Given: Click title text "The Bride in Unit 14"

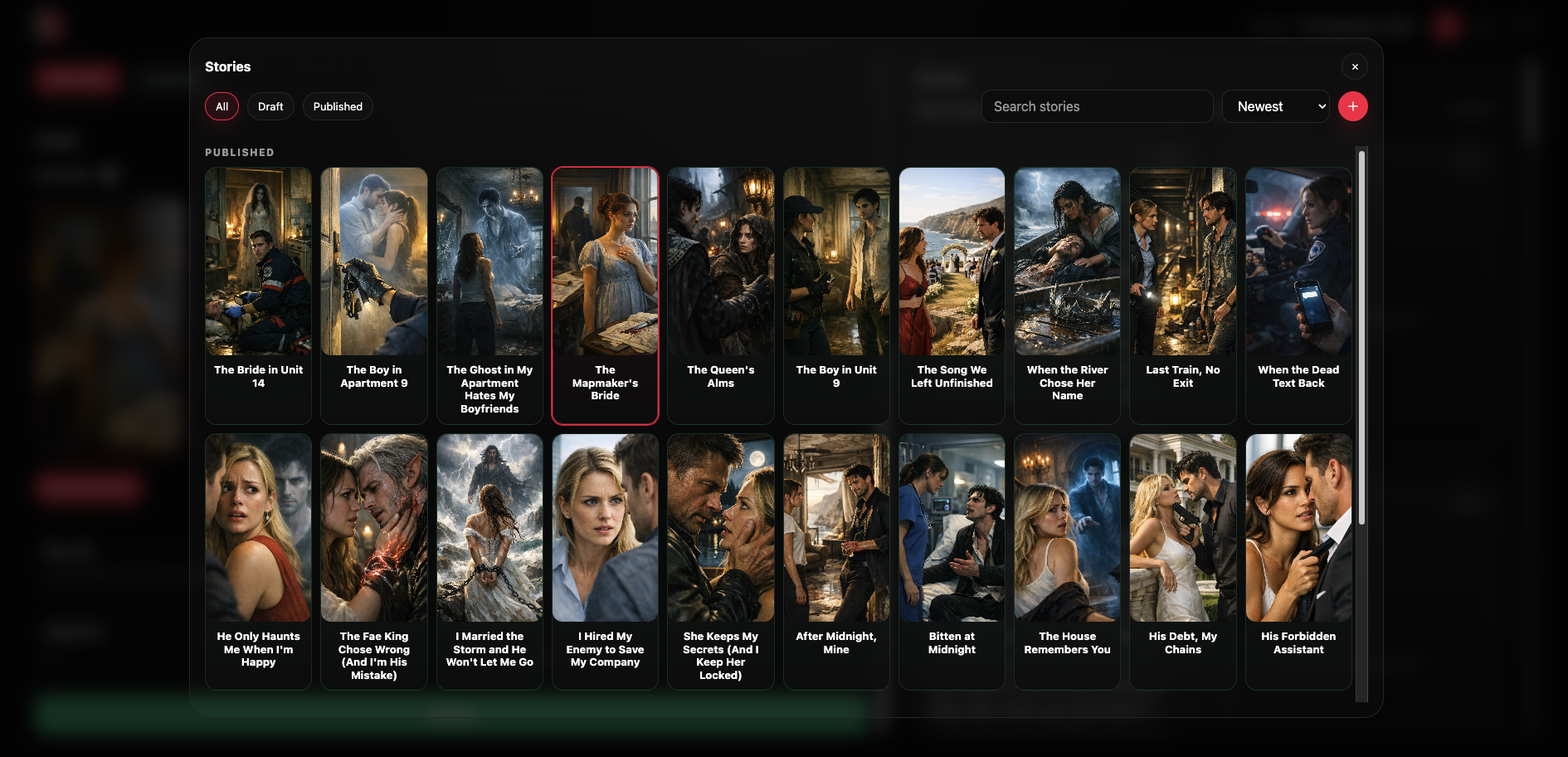Looking at the screenshot, I should pyautogui.click(x=259, y=376).
